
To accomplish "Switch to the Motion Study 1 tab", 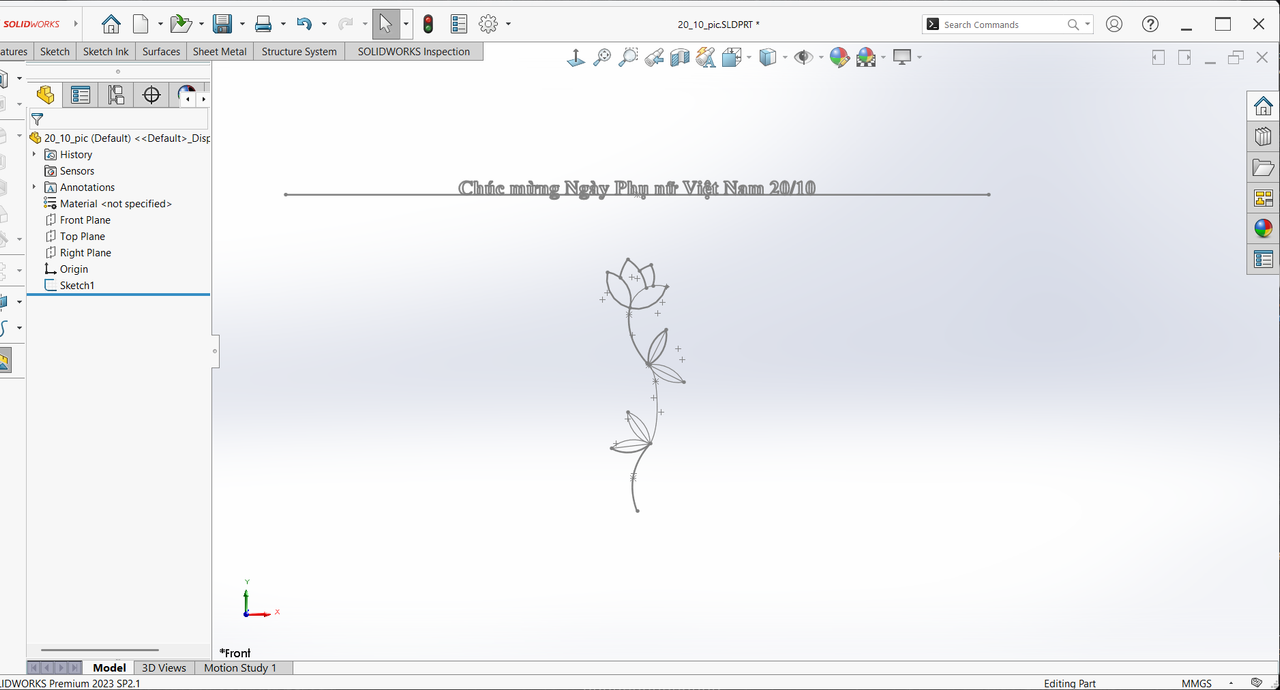I will tap(240, 668).
